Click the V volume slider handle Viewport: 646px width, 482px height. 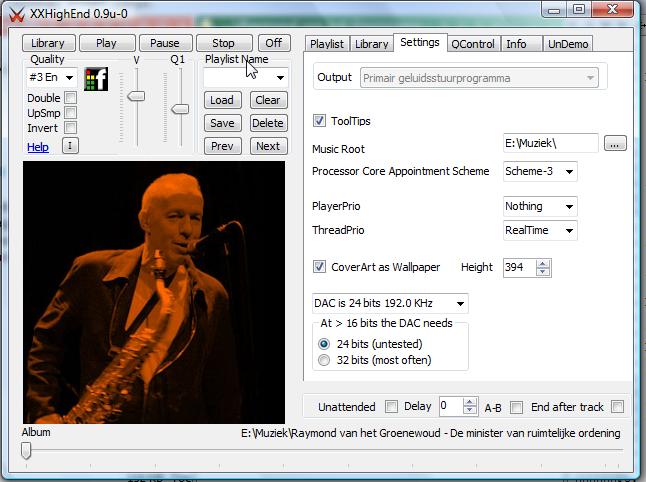pos(136,96)
